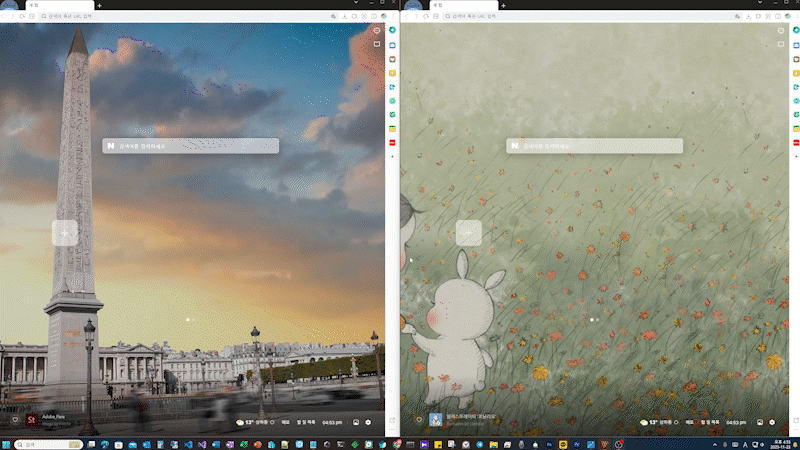Screen dimensions: 800x450
Task: Select first page dot on left page
Action: point(188,320)
